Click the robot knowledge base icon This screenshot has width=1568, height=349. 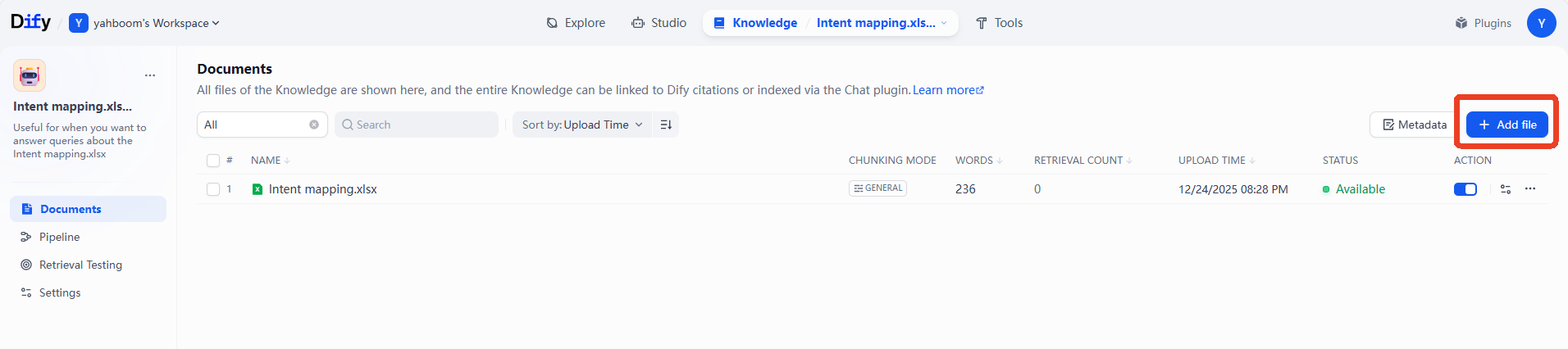click(x=30, y=75)
